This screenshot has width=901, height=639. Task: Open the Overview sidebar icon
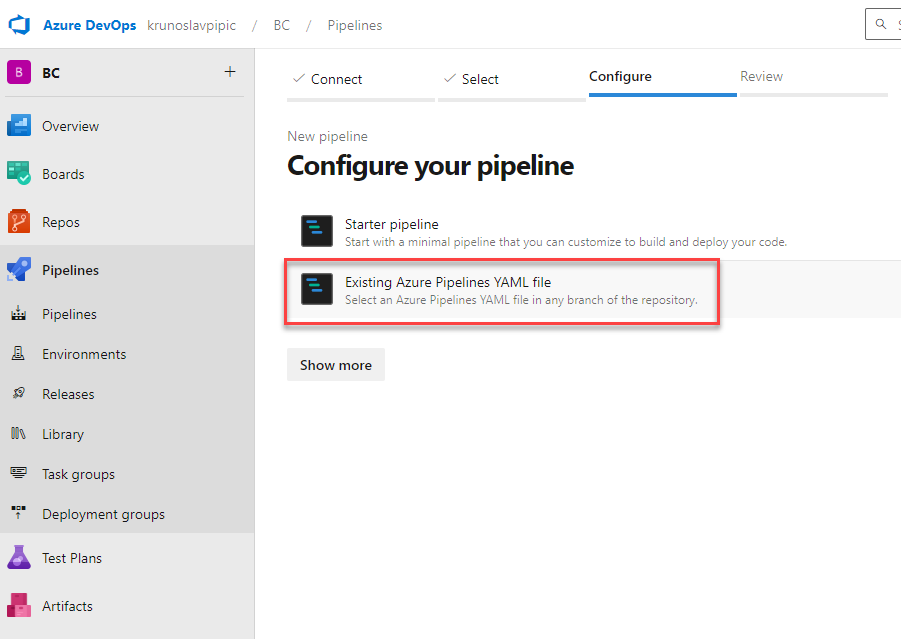[19, 126]
